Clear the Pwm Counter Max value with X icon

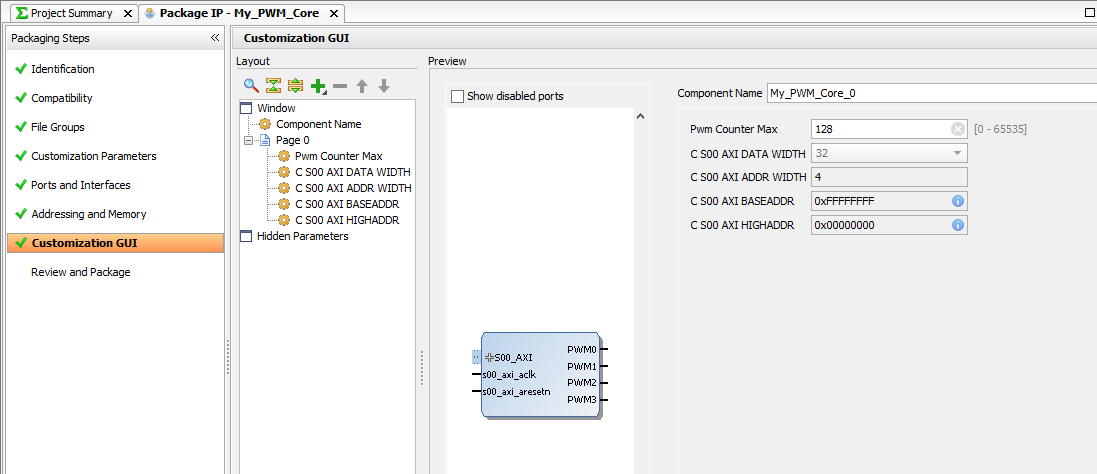pos(958,129)
